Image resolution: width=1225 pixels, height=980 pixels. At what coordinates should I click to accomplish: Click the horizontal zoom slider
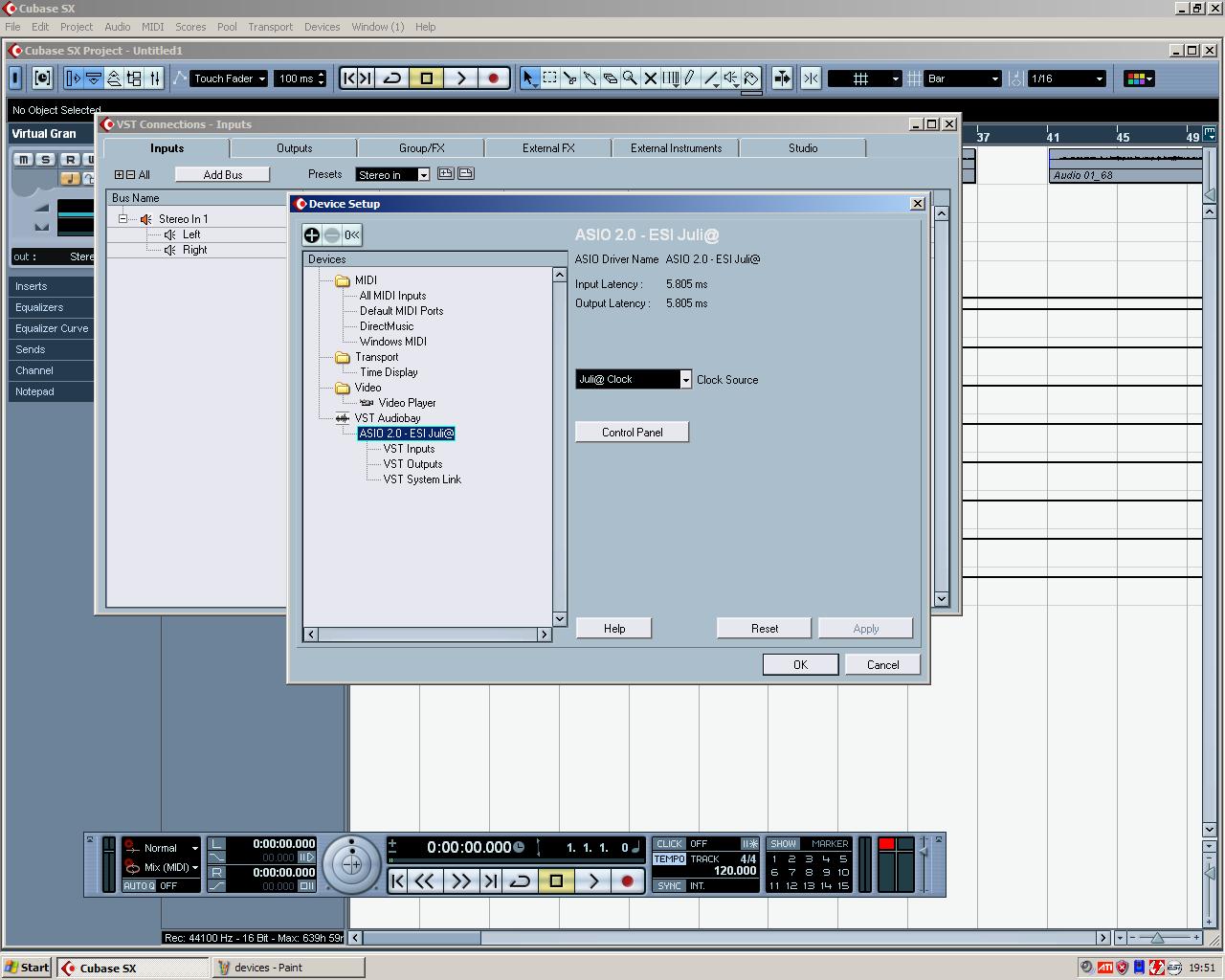point(1157,938)
